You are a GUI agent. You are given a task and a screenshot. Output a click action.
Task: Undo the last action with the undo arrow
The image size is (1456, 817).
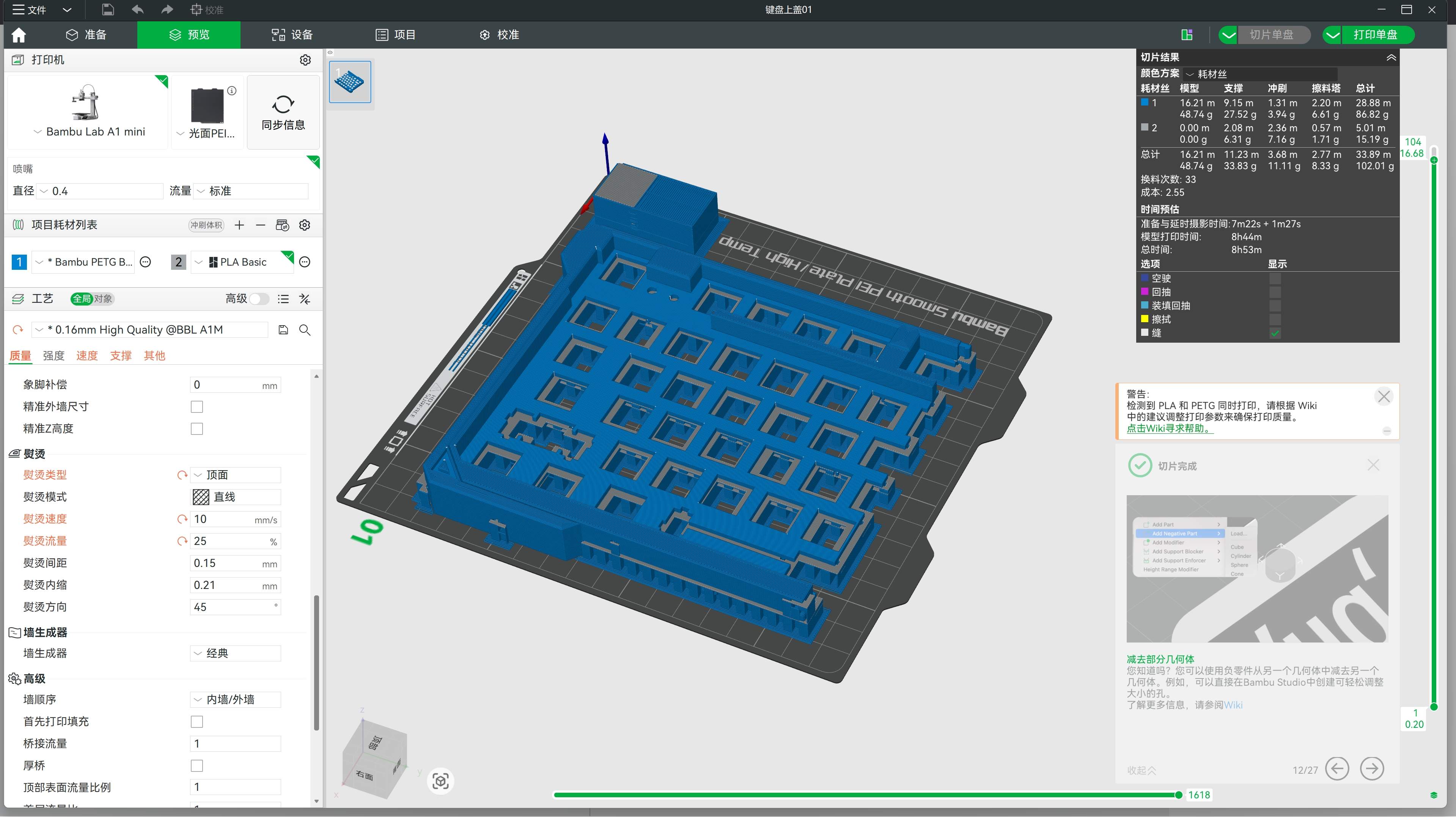point(137,9)
